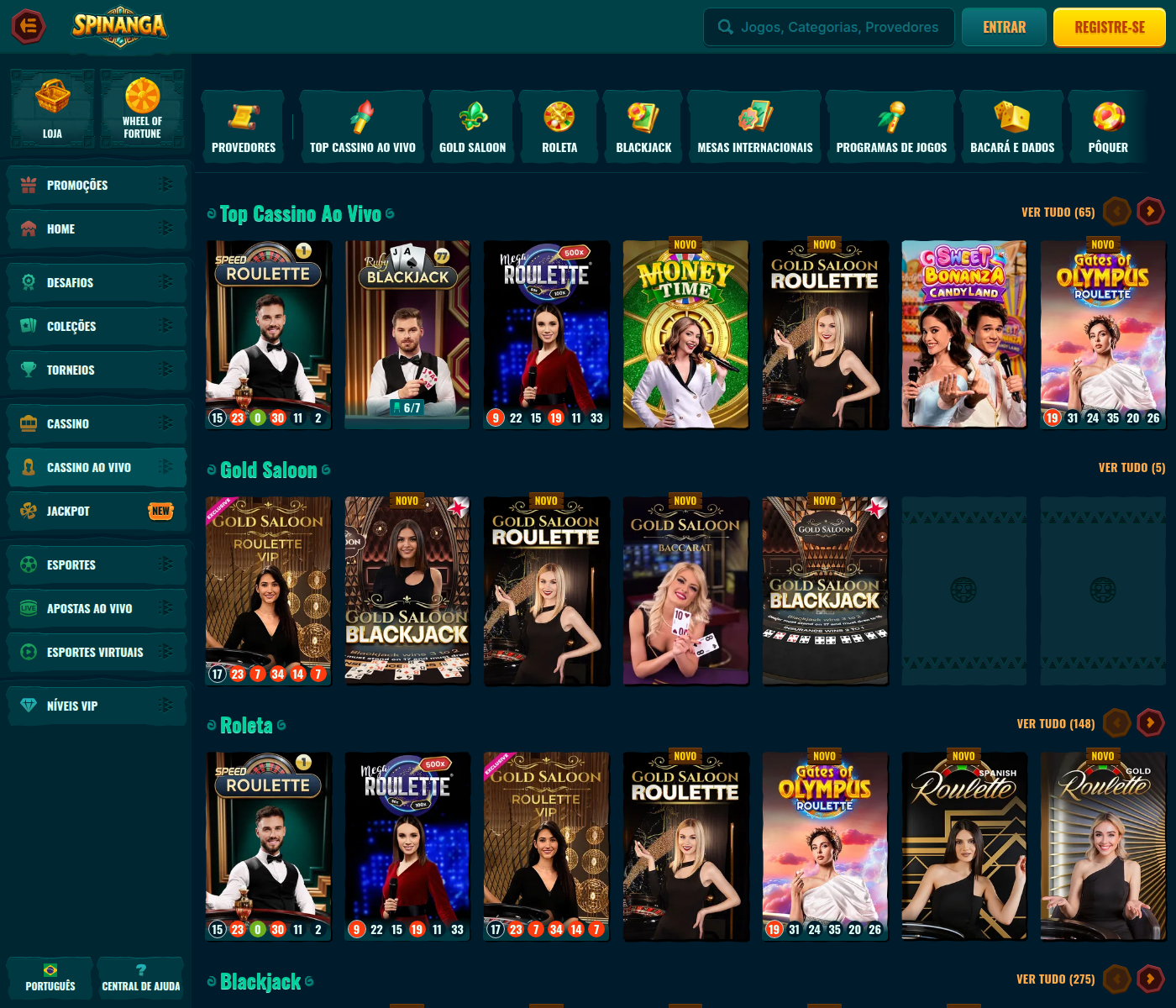Click the Brazil flag language icon
The width and height of the screenshot is (1176, 1008).
tap(50, 970)
